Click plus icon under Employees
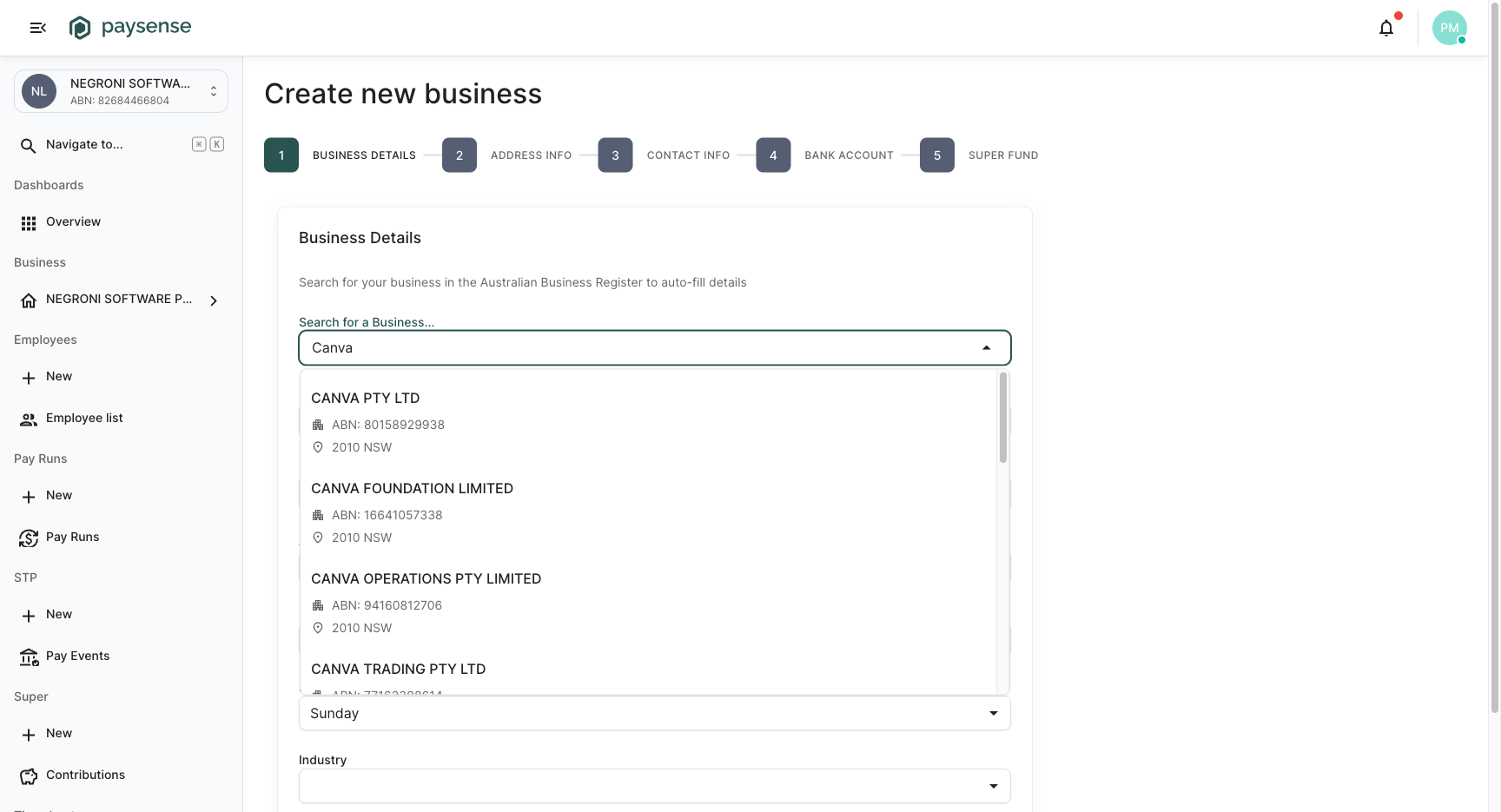Screen dimensions: 1501x812 coord(29,378)
